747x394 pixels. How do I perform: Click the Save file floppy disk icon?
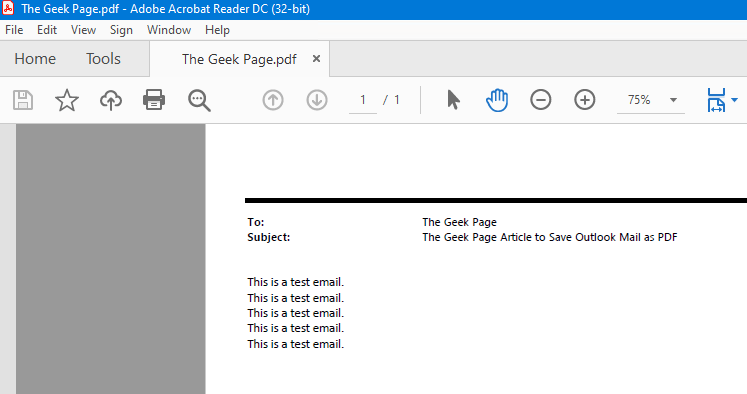[x=23, y=100]
